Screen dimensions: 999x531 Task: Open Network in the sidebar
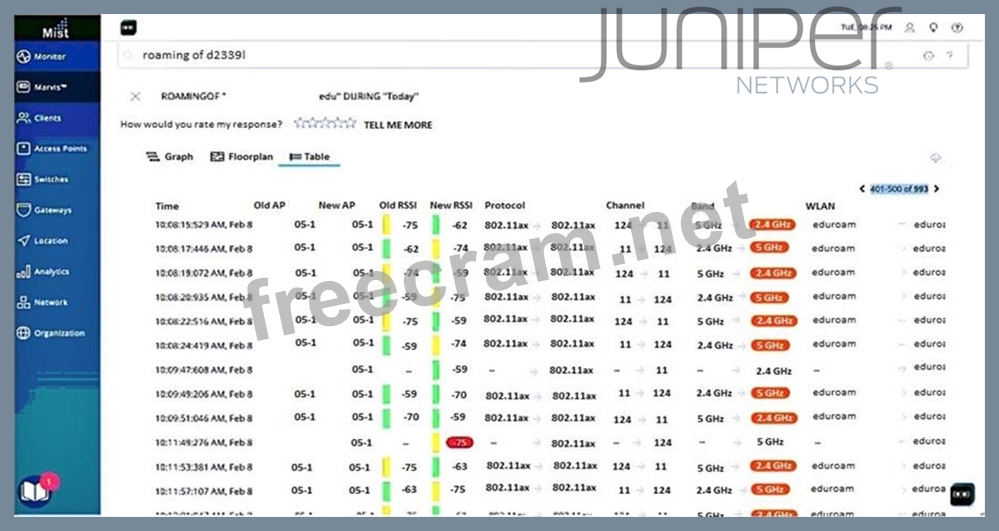50,302
